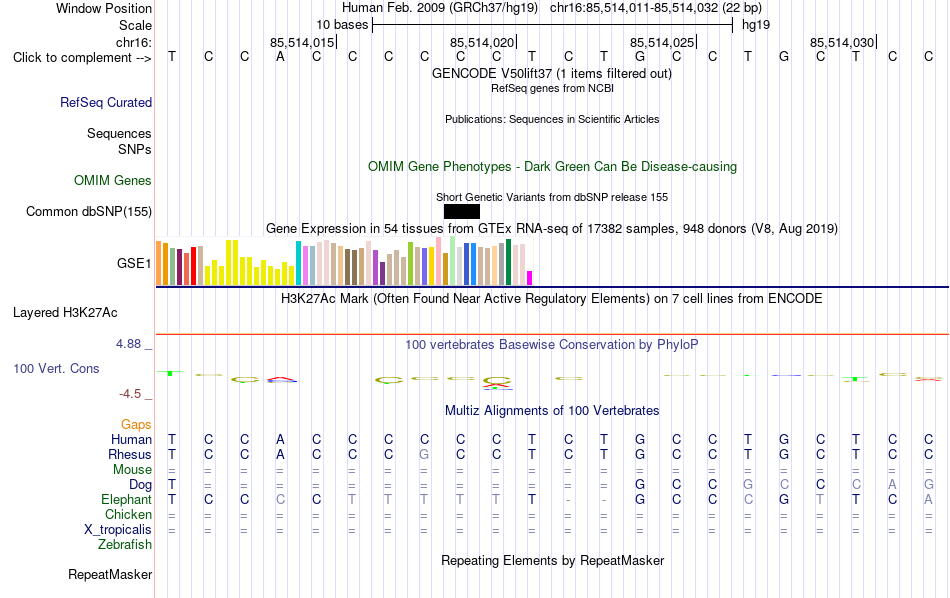This screenshot has height=598, width=950.
Task: Click the GENCODE V50lift37 track title
Action: coord(551,73)
